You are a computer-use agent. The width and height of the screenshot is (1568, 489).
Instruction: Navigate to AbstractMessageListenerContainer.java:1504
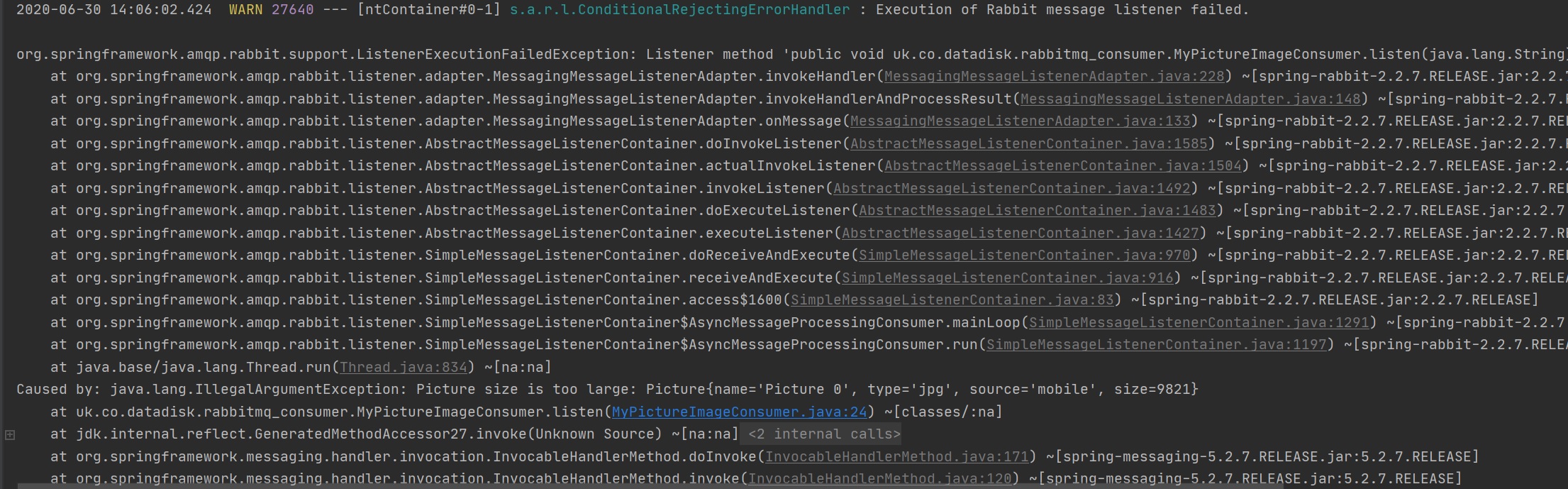tap(1062, 166)
